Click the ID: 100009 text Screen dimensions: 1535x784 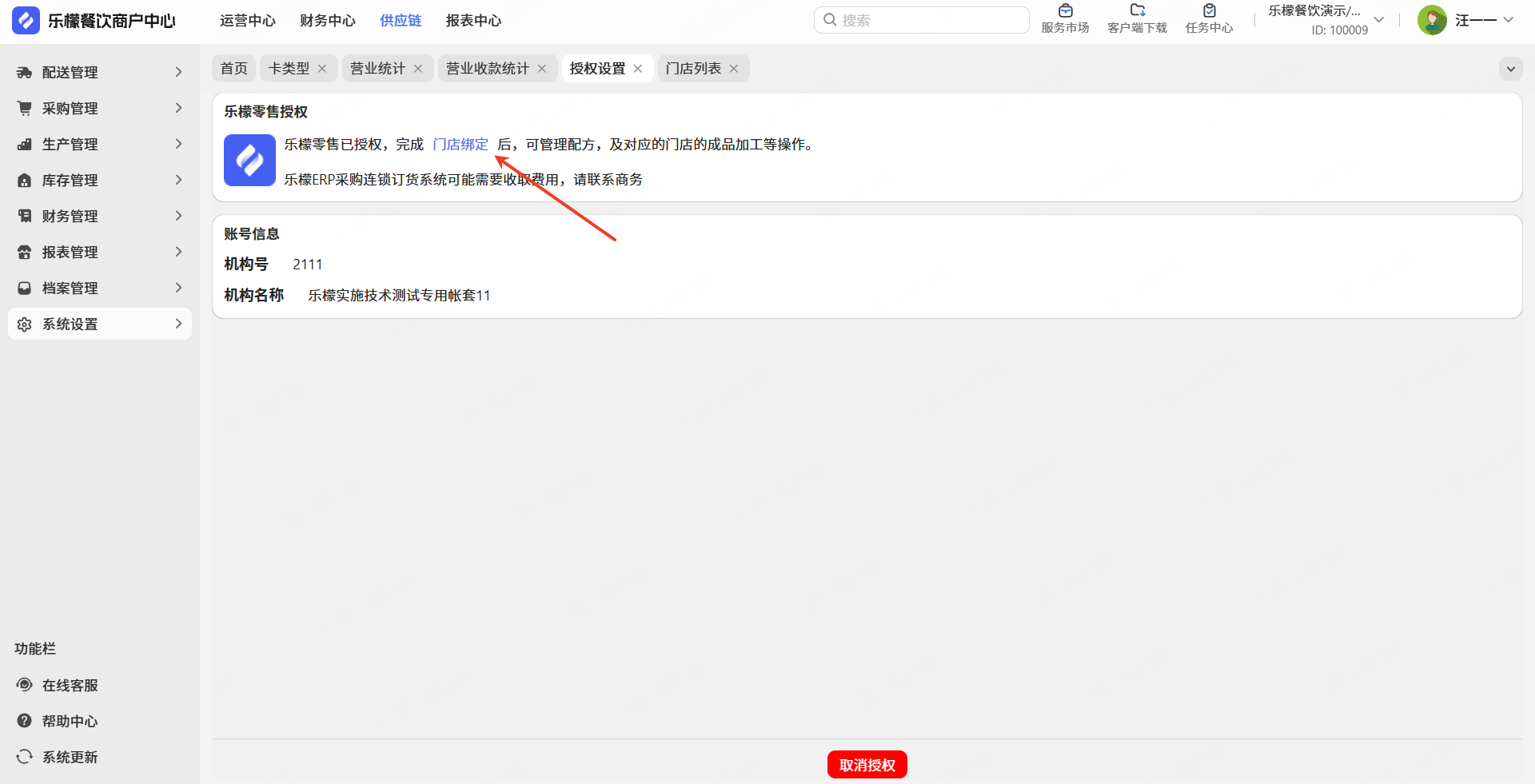[x=1340, y=30]
